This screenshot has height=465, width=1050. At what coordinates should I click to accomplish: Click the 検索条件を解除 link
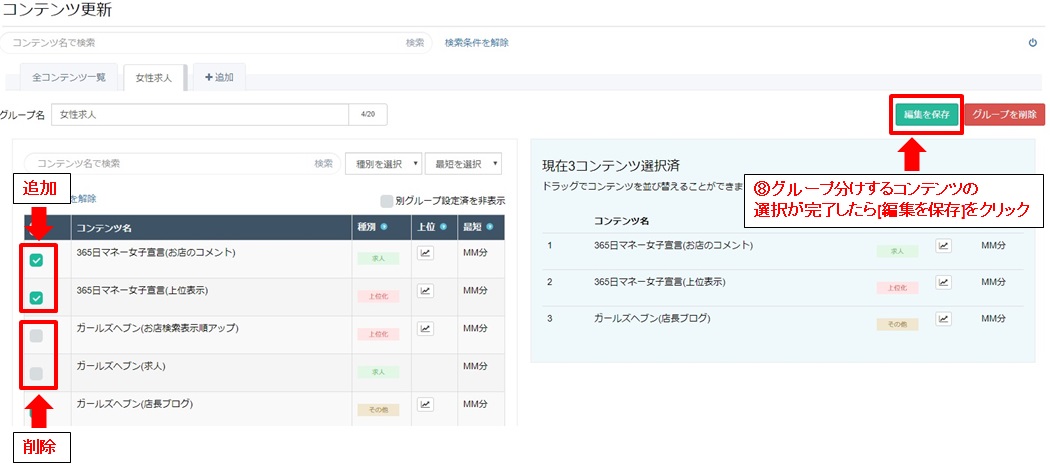(477, 42)
